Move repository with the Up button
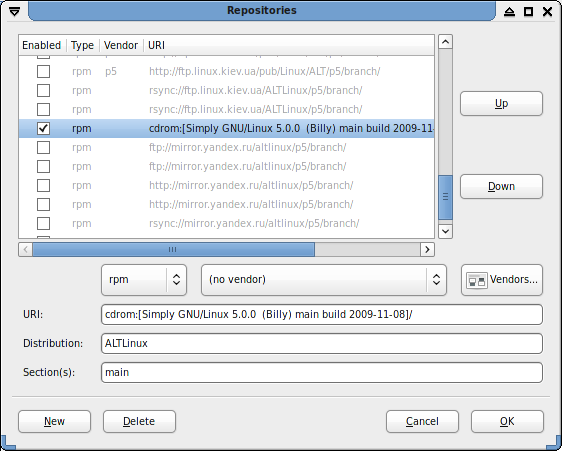562x451 pixels. pyautogui.click(x=501, y=103)
